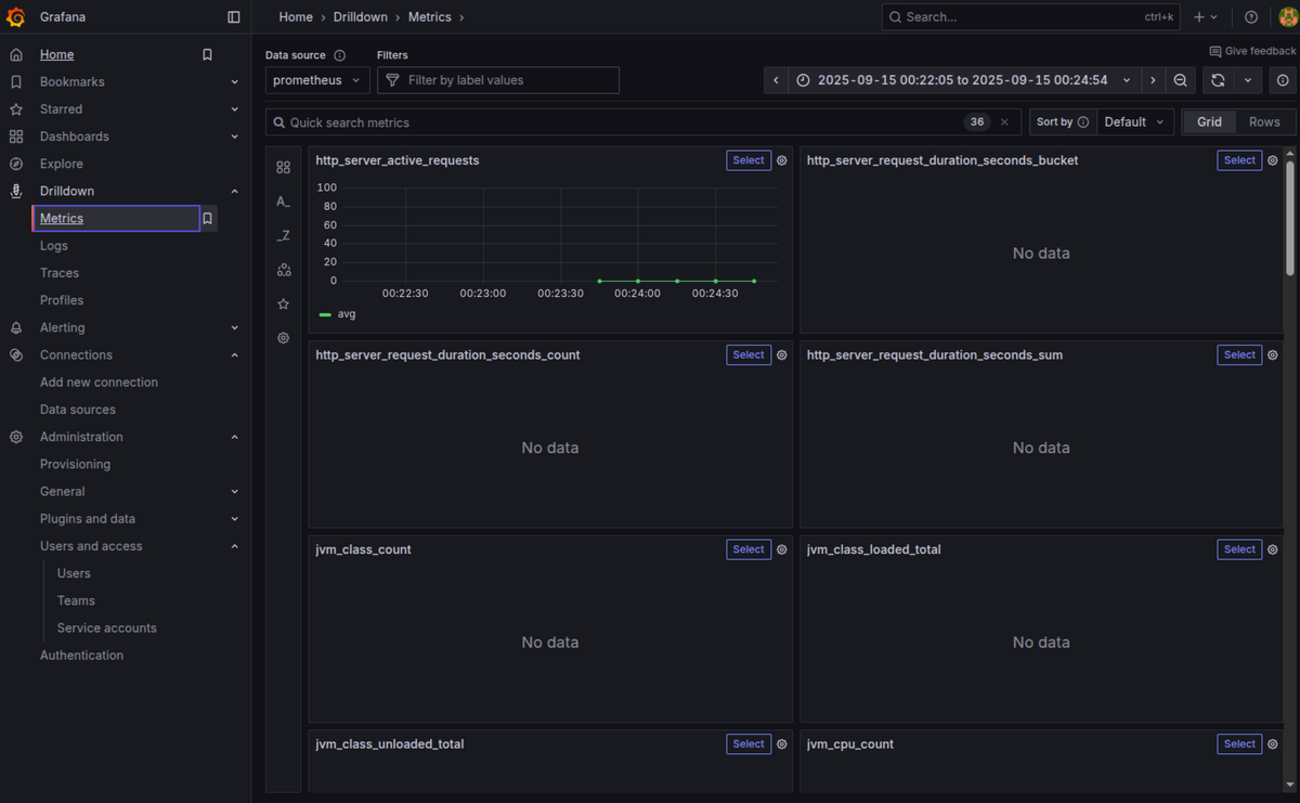Expand the Bookmarks section chevron
The image size is (1300, 803).
pos(234,82)
